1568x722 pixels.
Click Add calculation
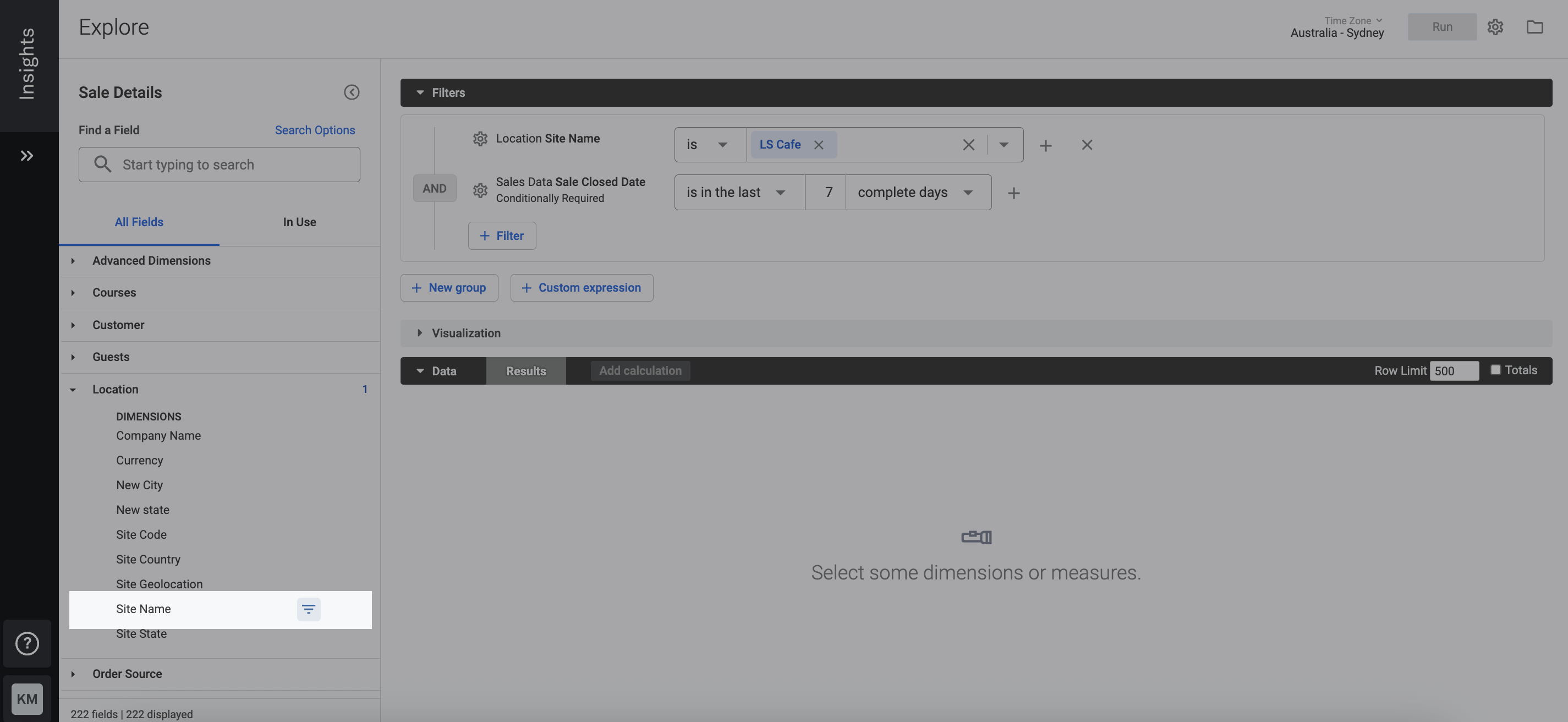pyautogui.click(x=640, y=371)
